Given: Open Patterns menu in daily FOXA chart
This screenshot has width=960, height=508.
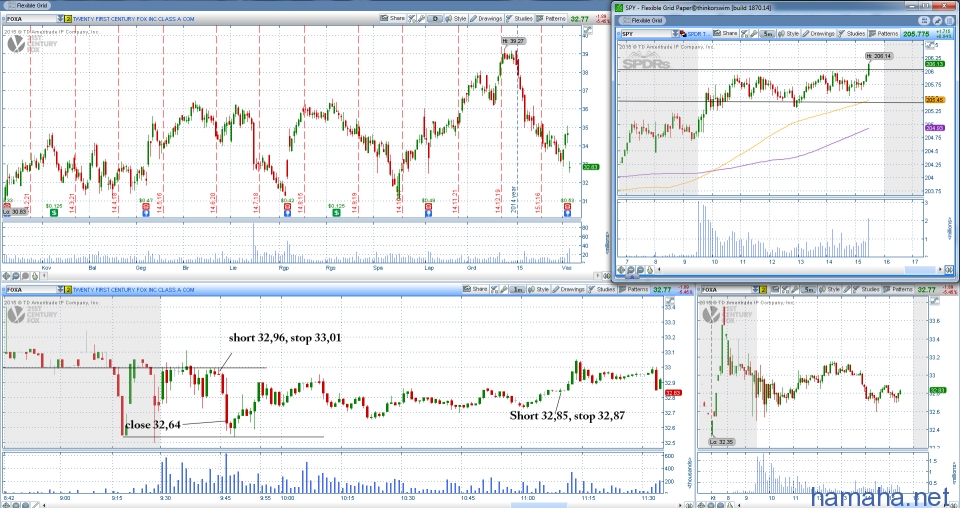Looking at the screenshot, I should pyautogui.click(x=551, y=18).
